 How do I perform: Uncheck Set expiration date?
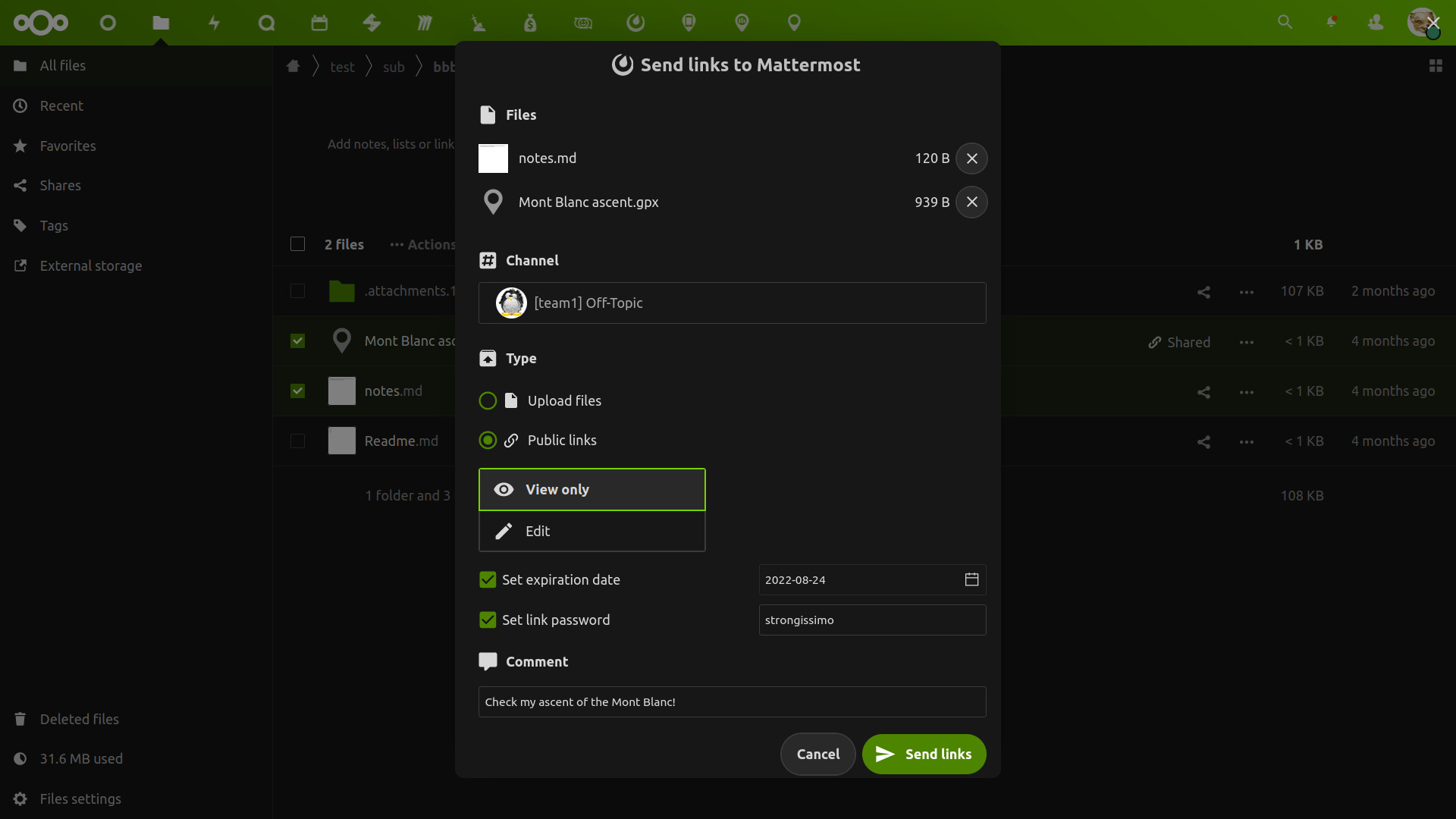point(488,579)
